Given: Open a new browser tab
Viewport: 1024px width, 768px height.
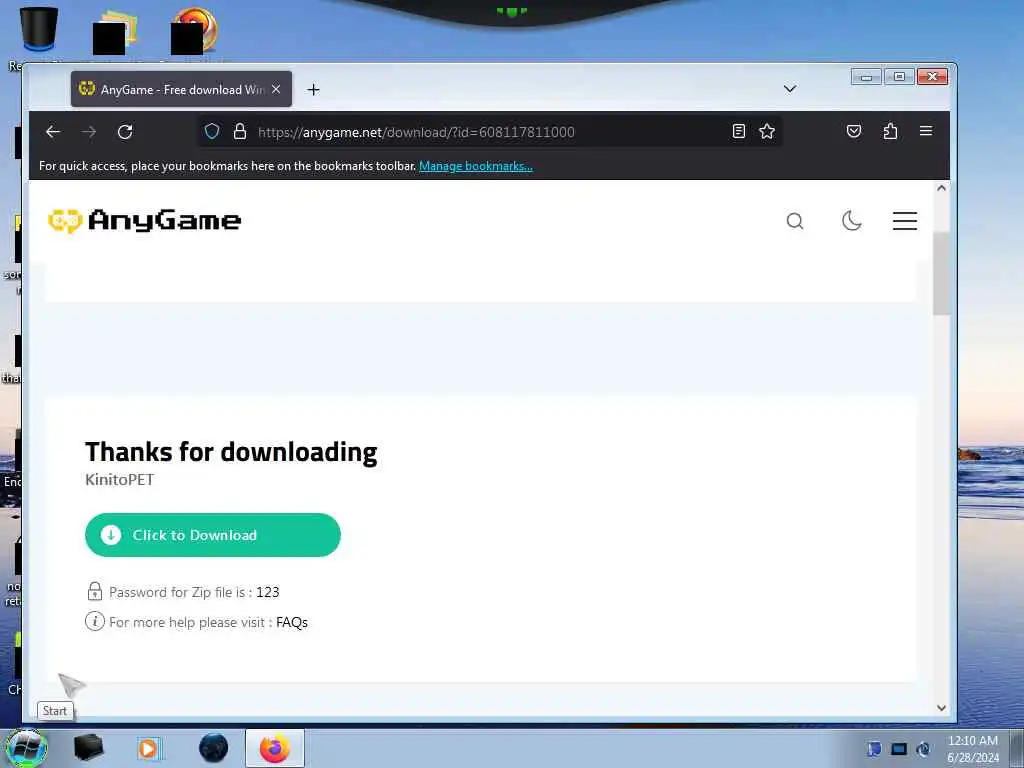Looking at the screenshot, I should 313,89.
